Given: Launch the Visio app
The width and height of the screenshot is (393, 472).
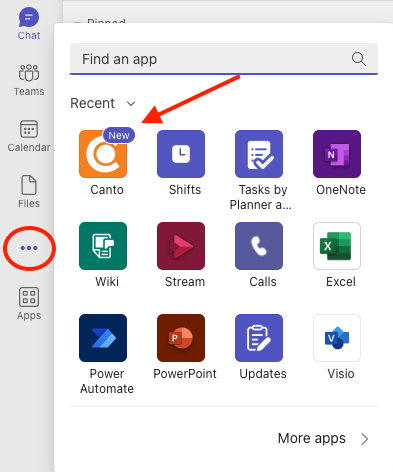Looking at the screenshot, I should (337, 338).
